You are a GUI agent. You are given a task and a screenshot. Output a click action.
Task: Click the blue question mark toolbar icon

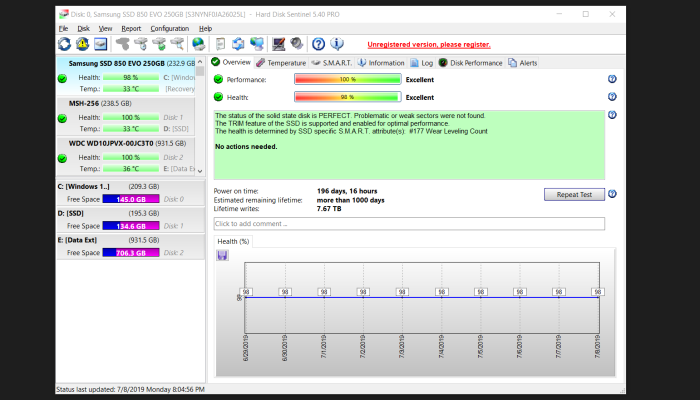[318, 44]
